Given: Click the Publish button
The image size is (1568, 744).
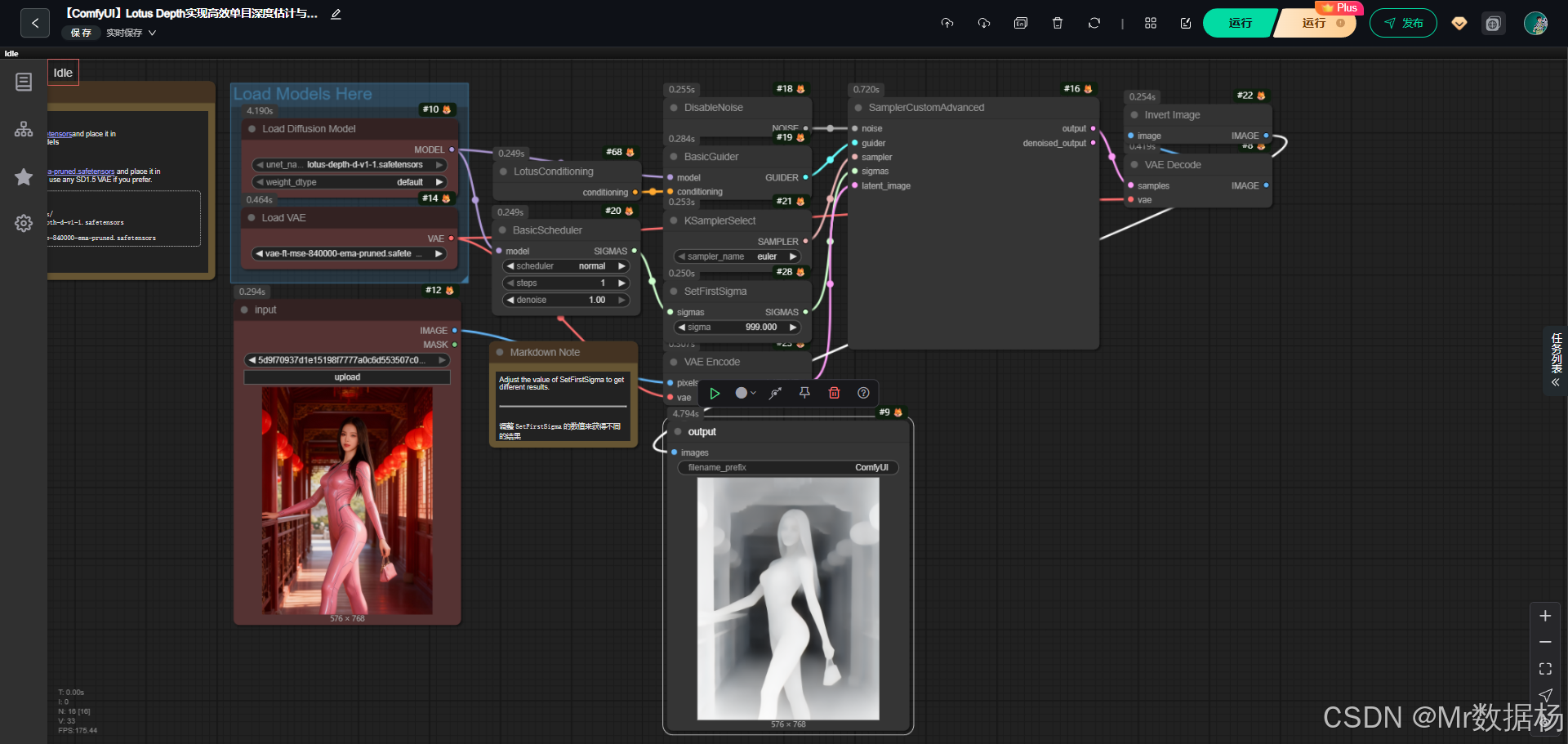Looking at the screenshot, I should point(1403,23).
